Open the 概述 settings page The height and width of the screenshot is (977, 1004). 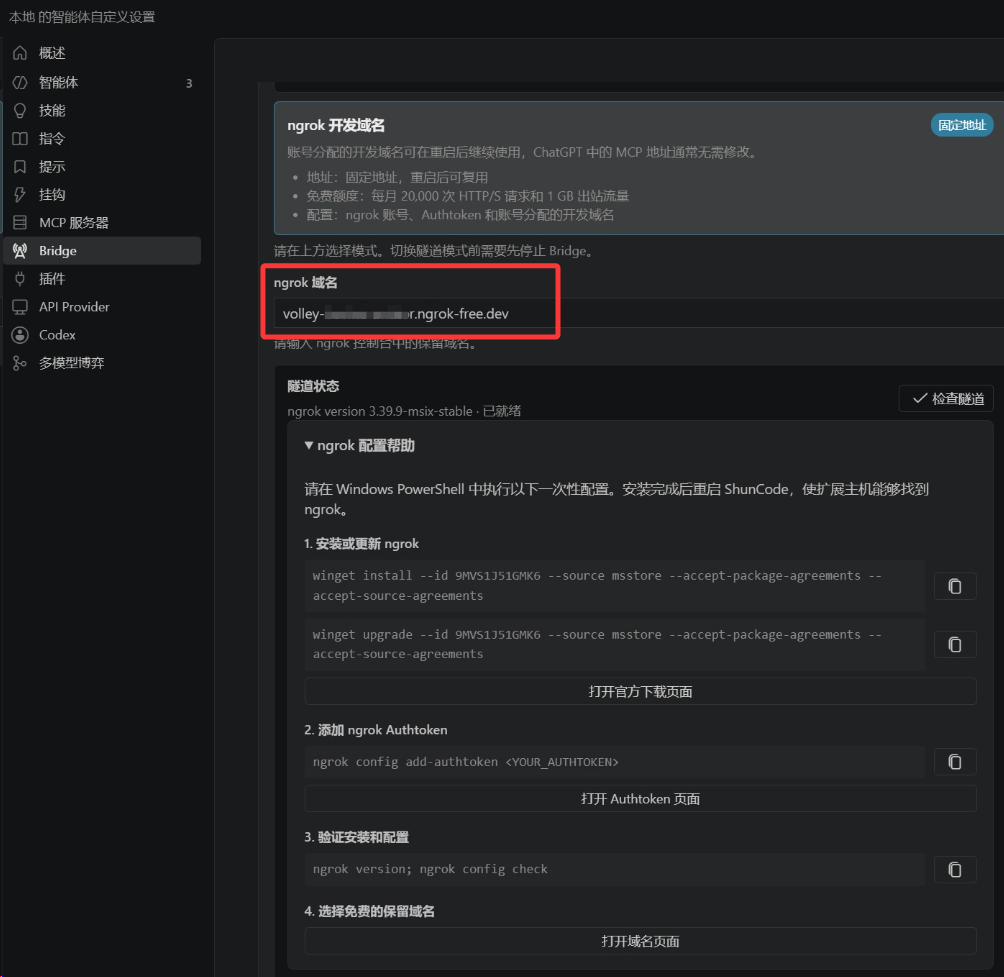102,53
